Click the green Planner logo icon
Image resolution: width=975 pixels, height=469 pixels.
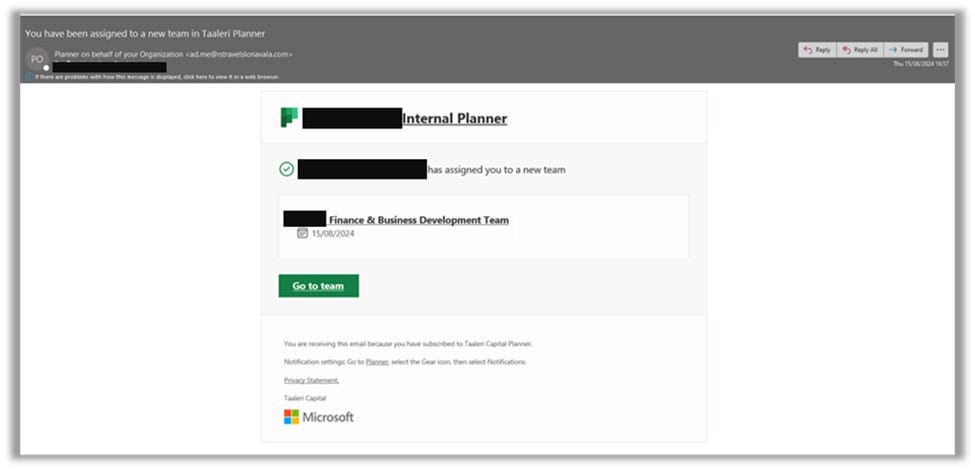click(289, 117)
